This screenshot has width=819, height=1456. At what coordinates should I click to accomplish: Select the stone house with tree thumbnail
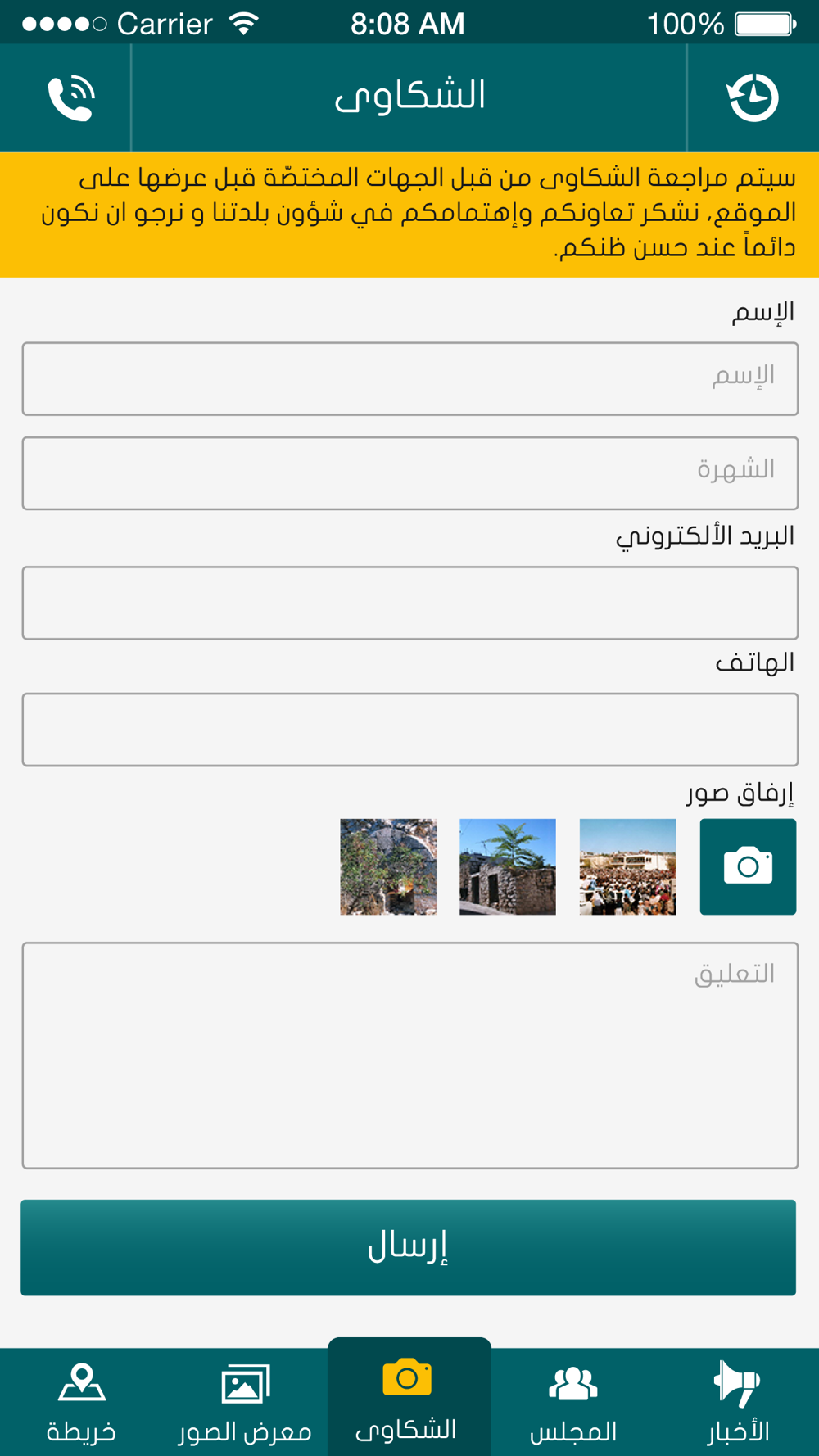pyautogui.click(x=508, y=866)
